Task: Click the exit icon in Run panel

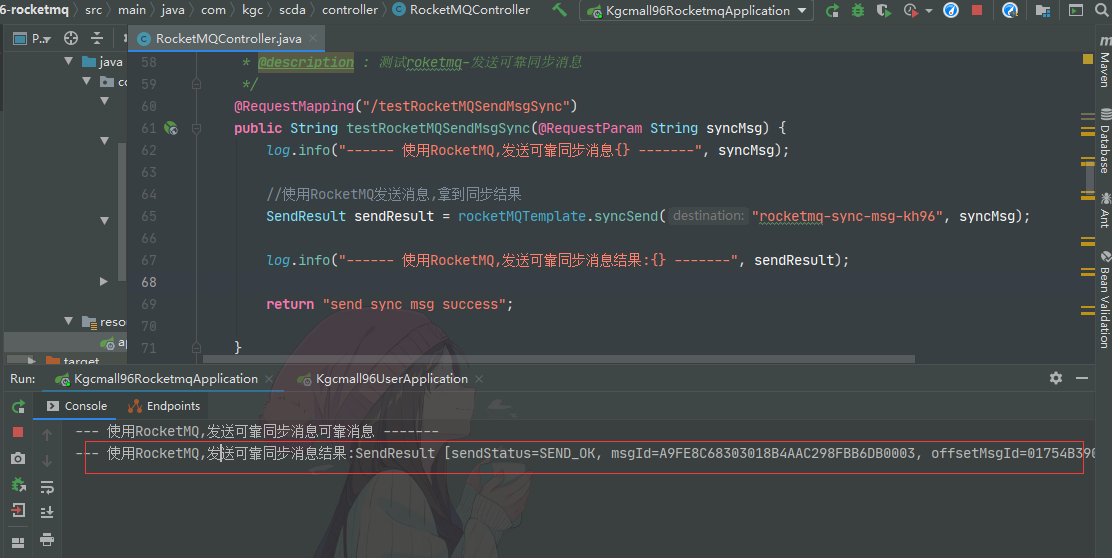Action: tap(18, 510)
